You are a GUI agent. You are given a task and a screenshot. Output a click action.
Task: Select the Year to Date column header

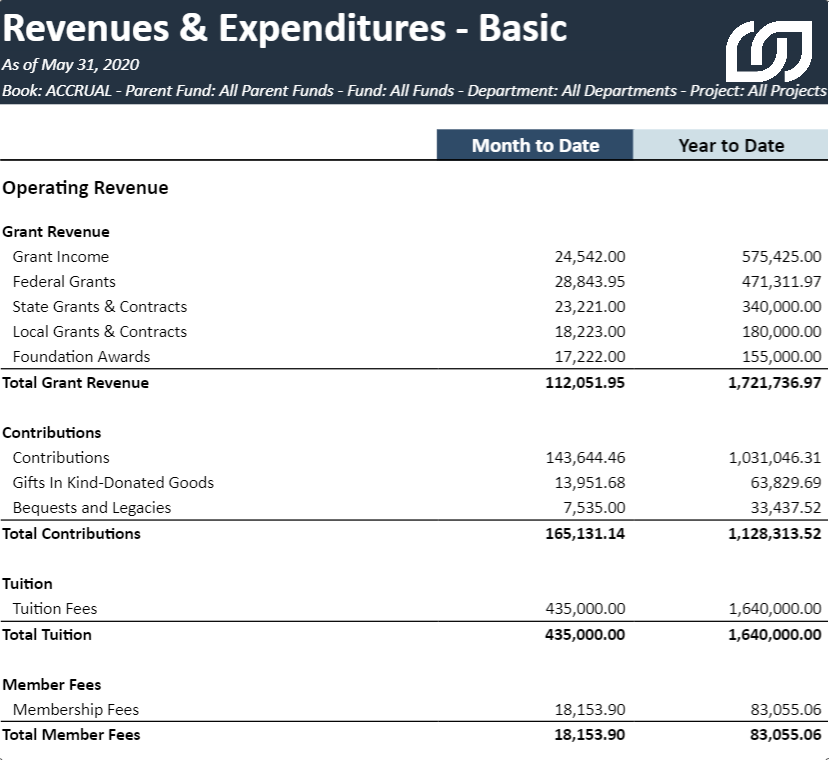pyautogui.click(x=731, y=145)
